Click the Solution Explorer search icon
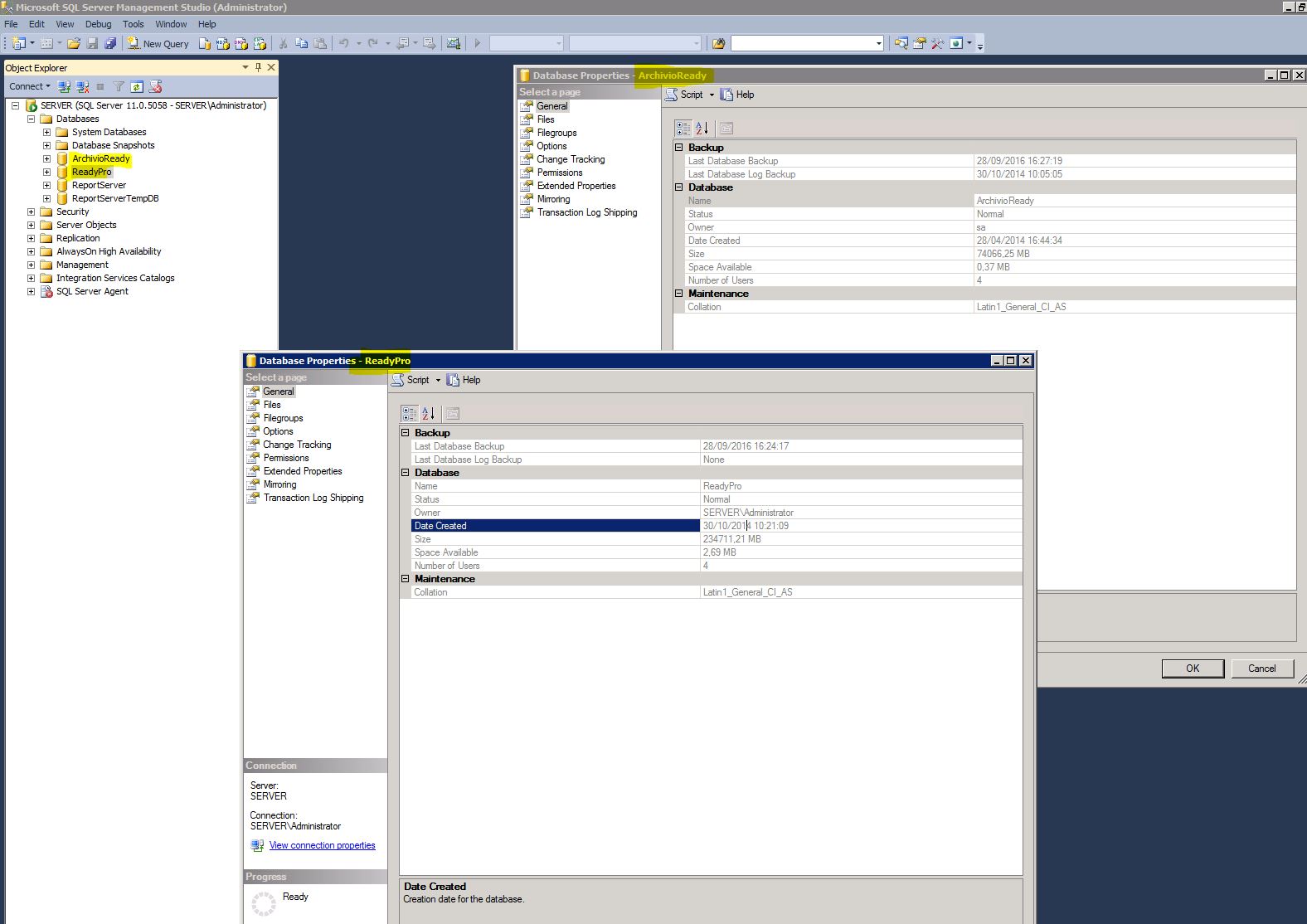Image resolution: width=1307 pixels, height=924 pixels. [901, 43]
